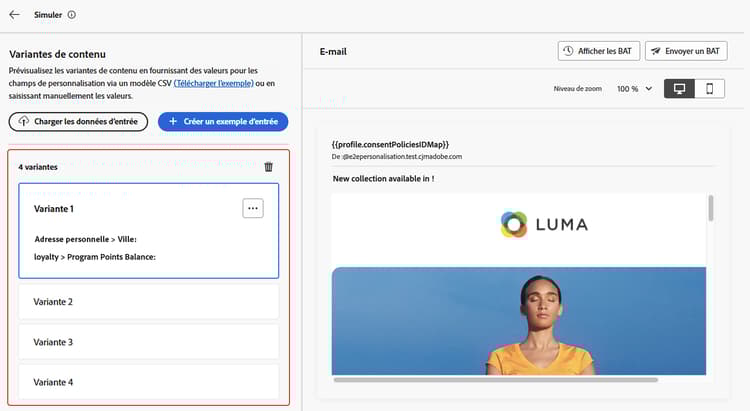Click the {{profile.consentPoliciesIDMap}} text
This screenshot has height=411, width=750.
[x=390, y=144]
